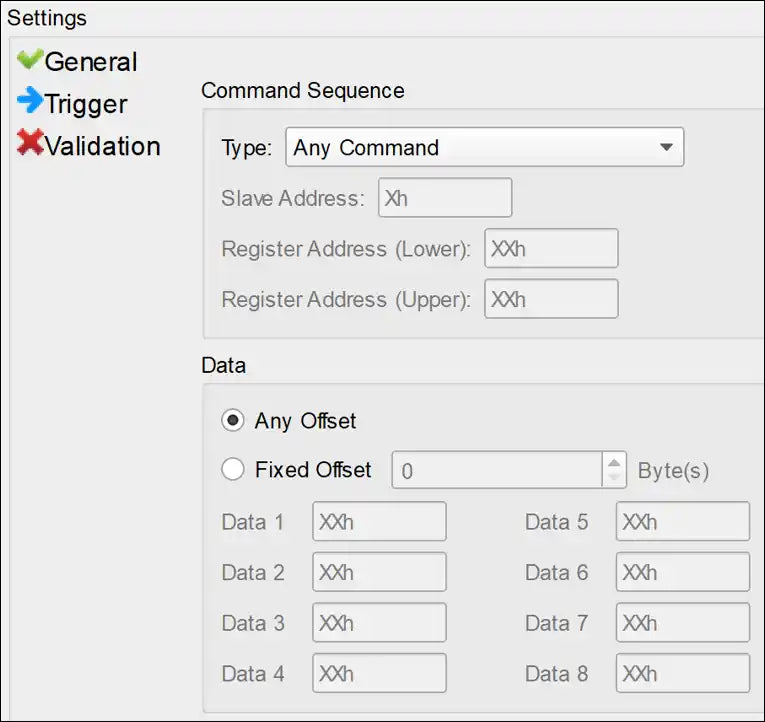Viewport: 765px width, 722px height.
Task: Click the Data 1 input field
Action: pos(379,522)
